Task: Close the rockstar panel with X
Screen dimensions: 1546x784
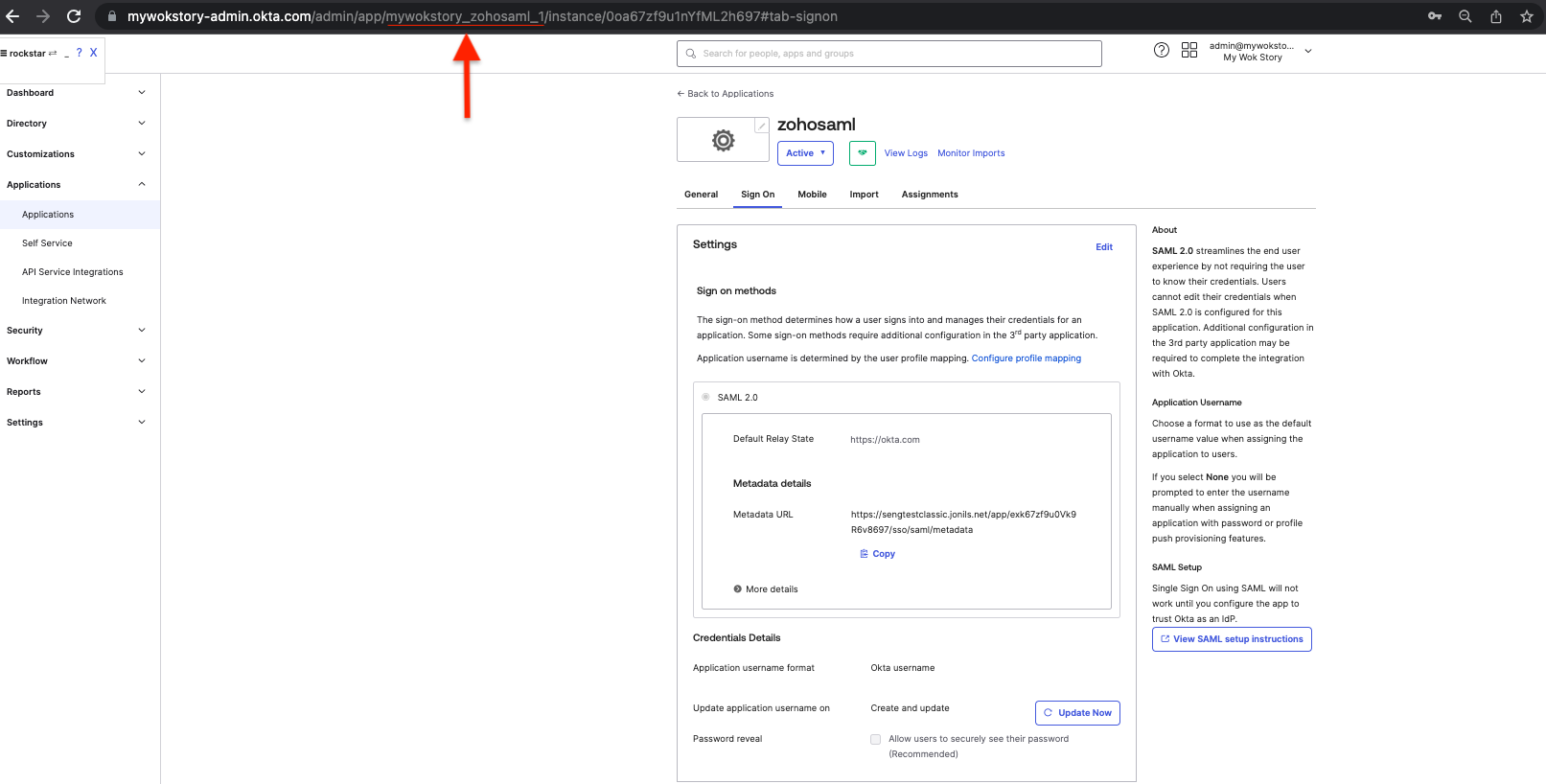Action: (93, 54)
